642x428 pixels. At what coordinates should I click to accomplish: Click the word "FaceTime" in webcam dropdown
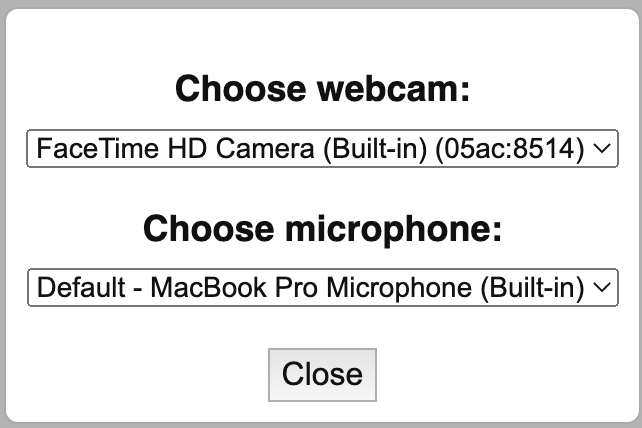click(x=81, y=150)
